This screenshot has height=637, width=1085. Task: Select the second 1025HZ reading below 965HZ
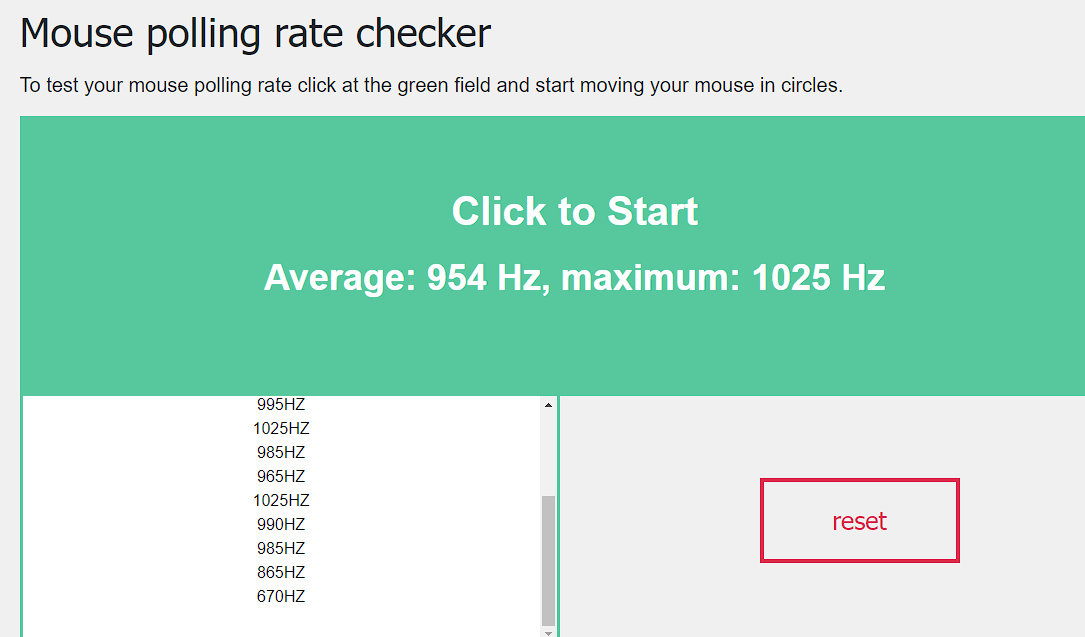coord(281,500)
